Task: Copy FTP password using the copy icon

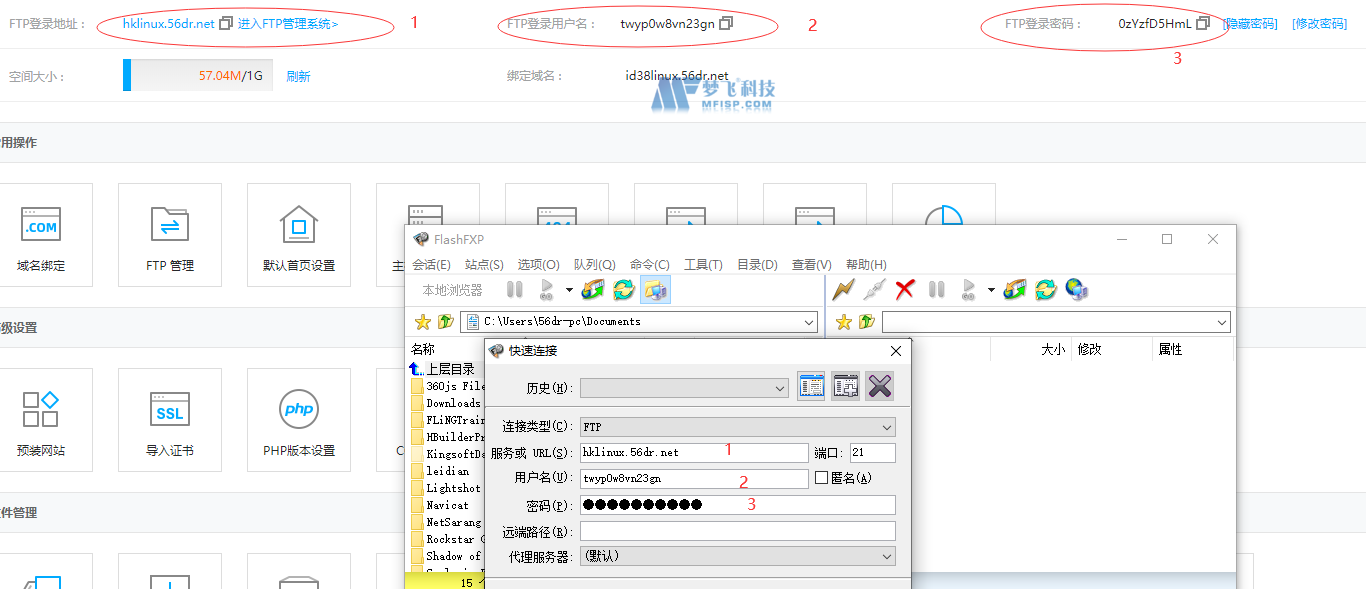Action: coord(1203,23)
